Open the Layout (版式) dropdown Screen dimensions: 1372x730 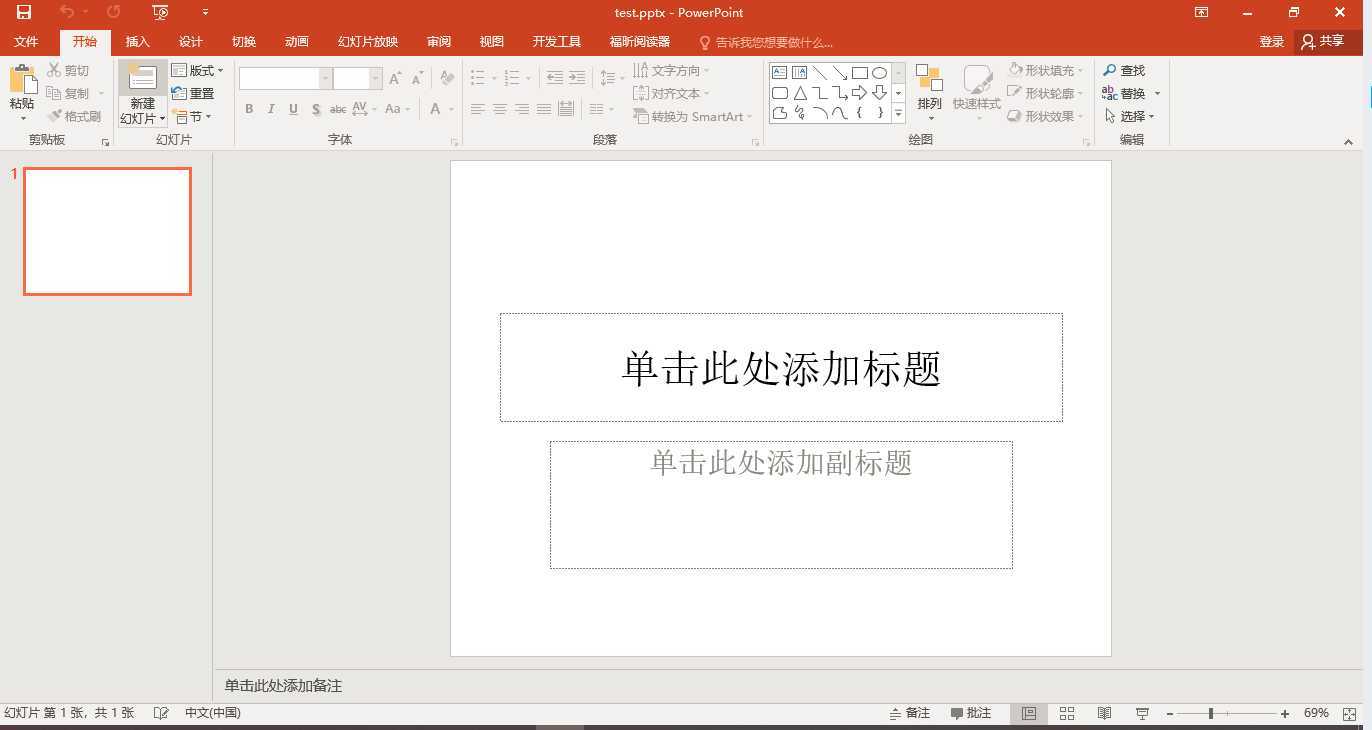[x=197, y=70]
